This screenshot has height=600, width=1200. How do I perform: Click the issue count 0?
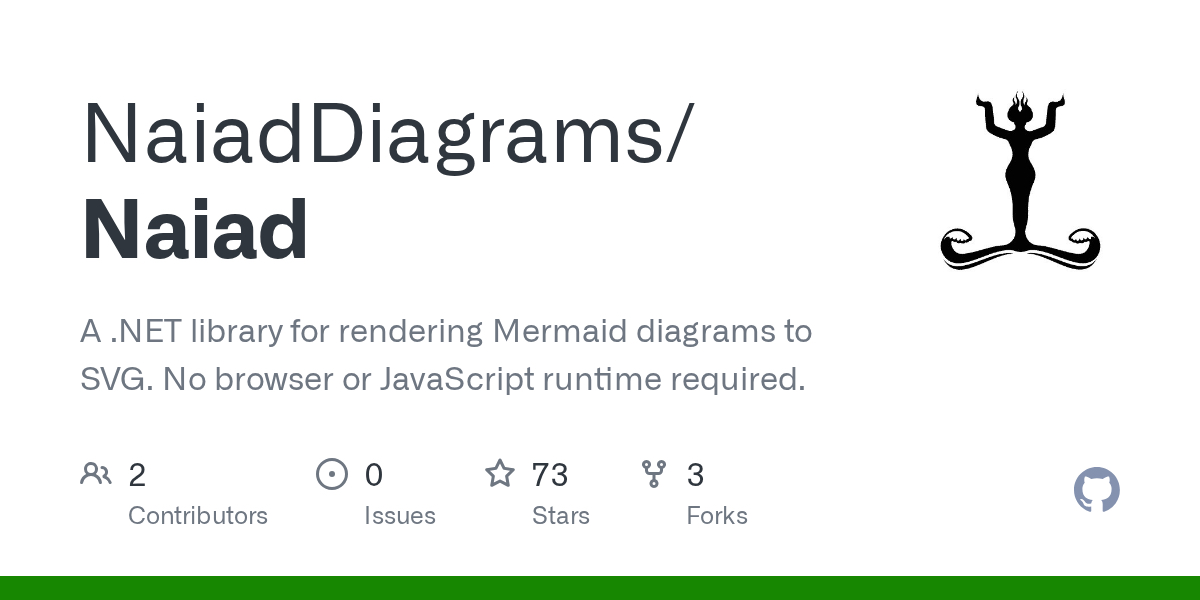[x=373, y=475]
